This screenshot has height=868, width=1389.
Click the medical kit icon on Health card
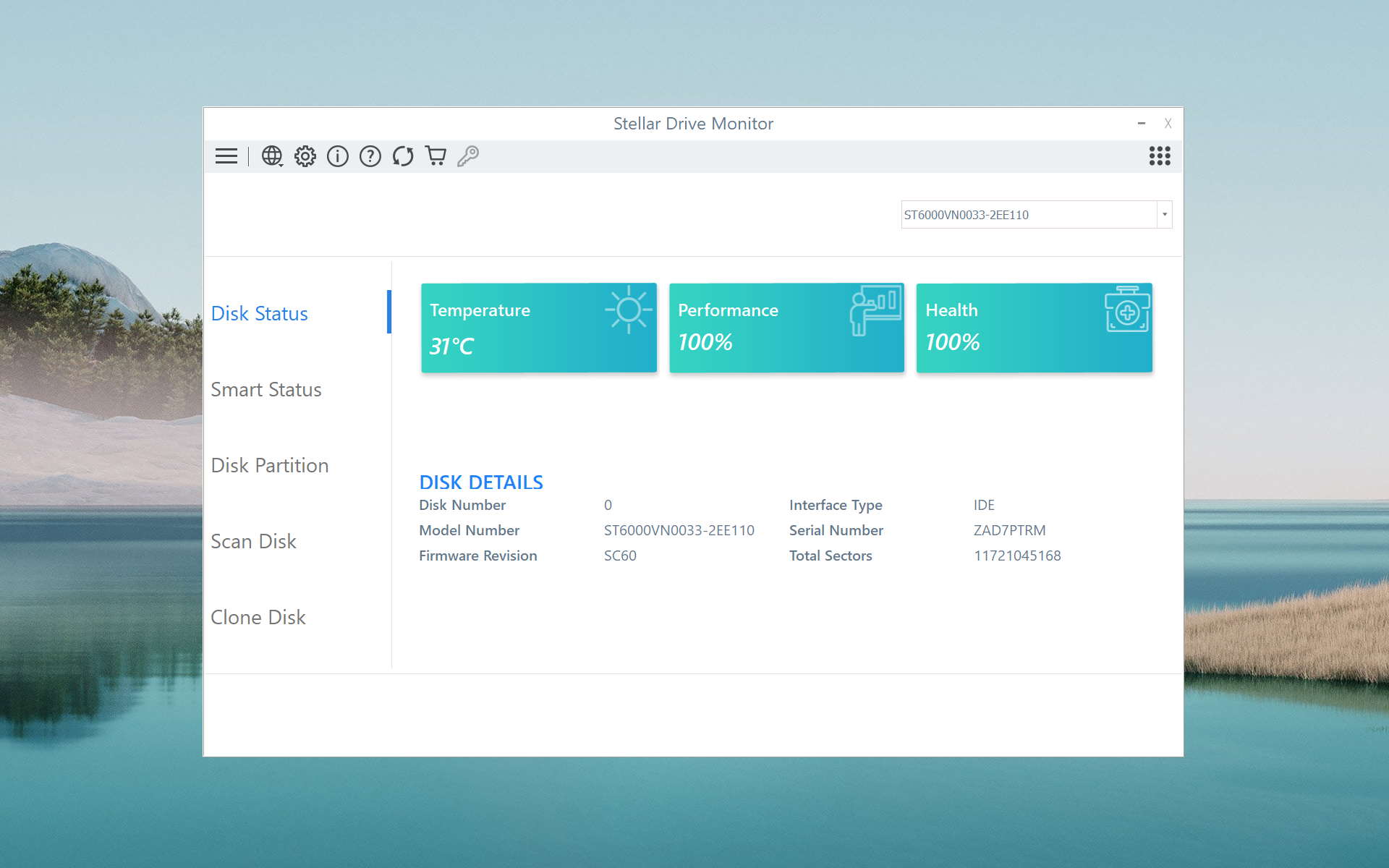[1127, 310]
